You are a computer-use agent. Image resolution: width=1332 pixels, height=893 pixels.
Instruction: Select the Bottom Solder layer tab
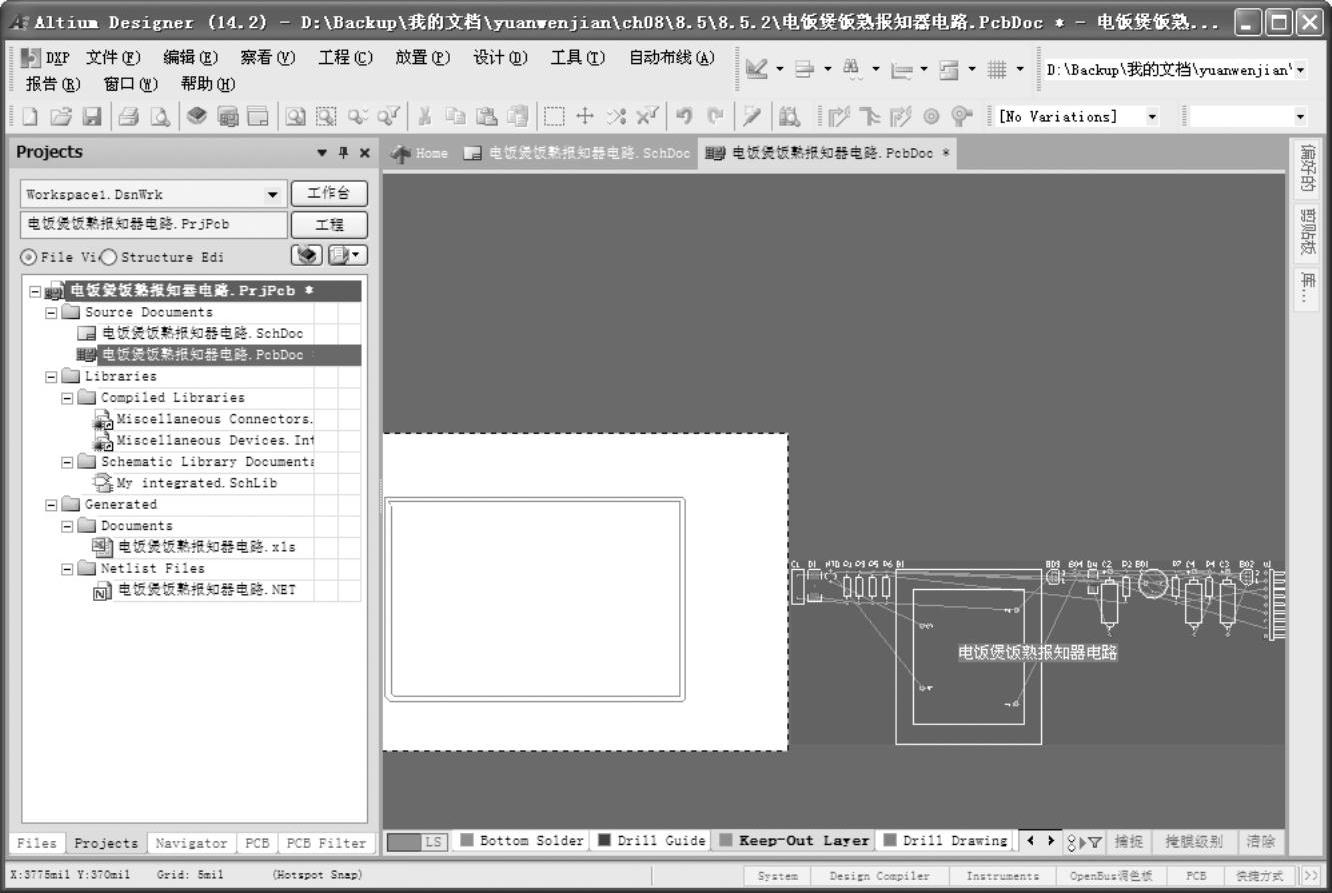(x=521, y=841)
